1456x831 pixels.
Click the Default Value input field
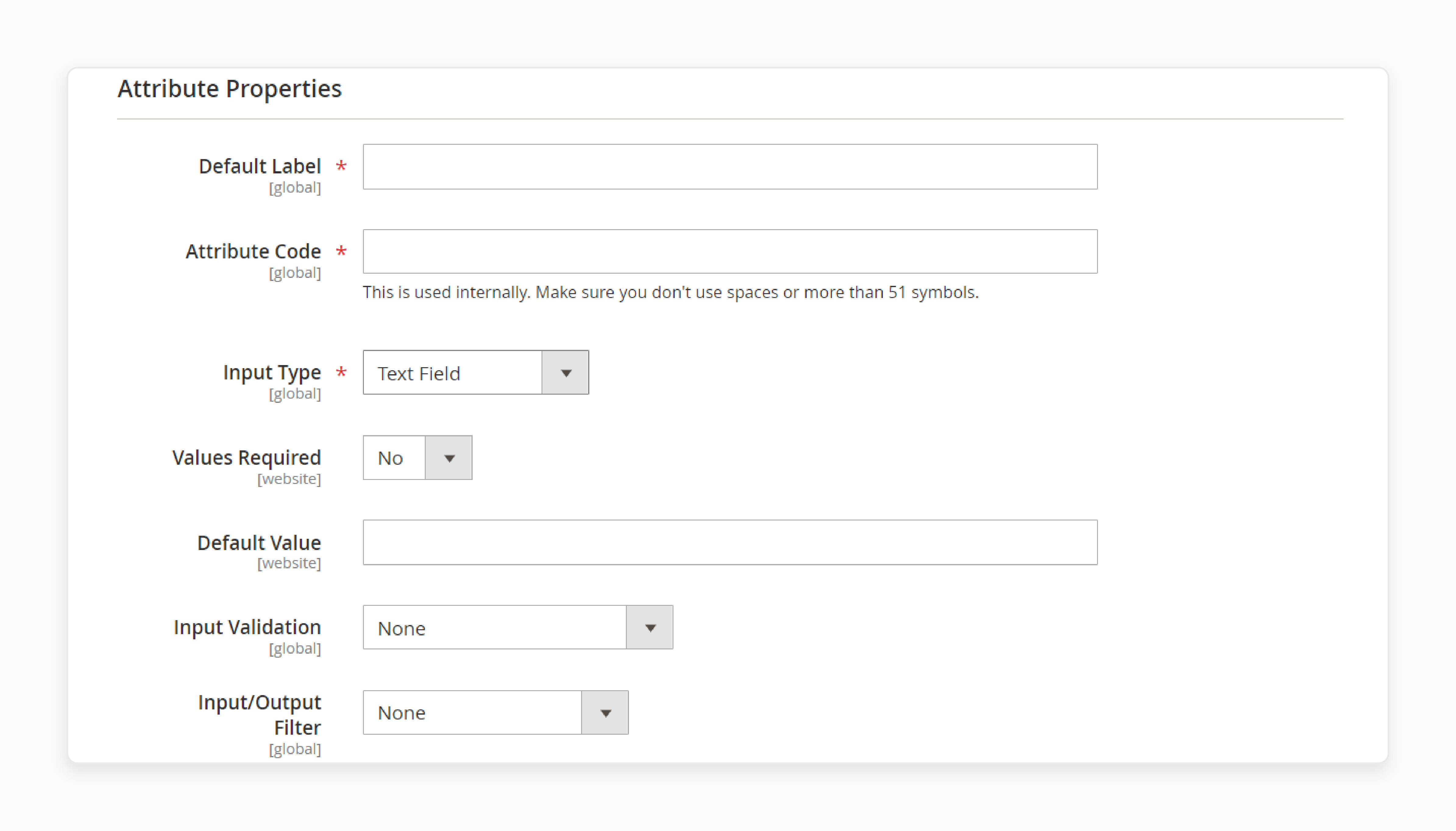pyautogui.click(x=730, y=542)
